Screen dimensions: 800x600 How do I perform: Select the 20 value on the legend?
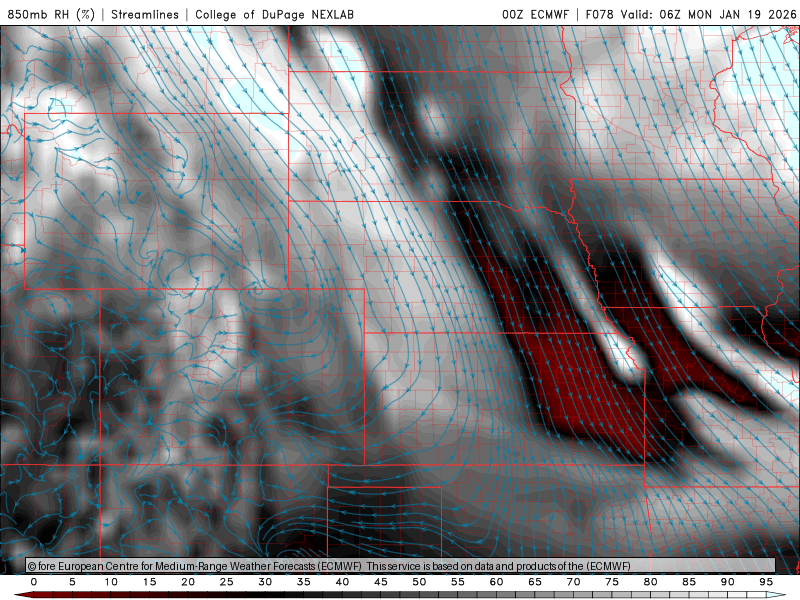(x=188, y=582)
